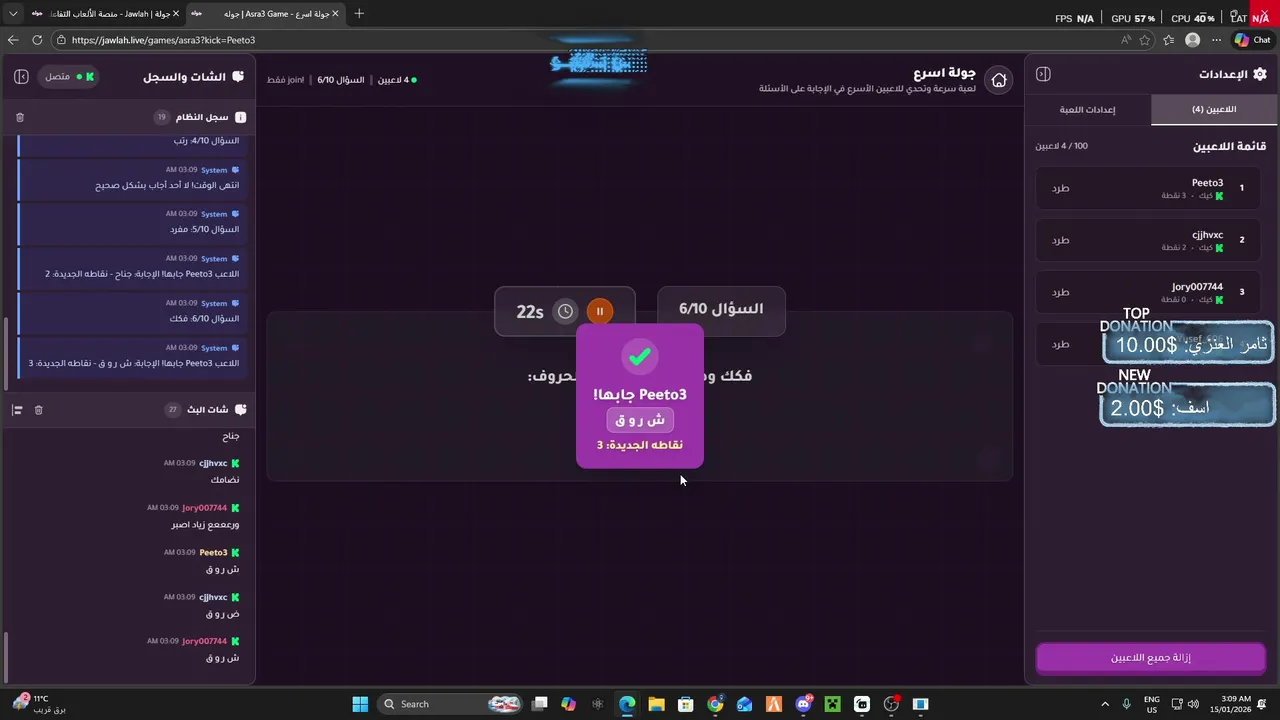Open the Read aloud icon in address bar

tap(1126, 40)
